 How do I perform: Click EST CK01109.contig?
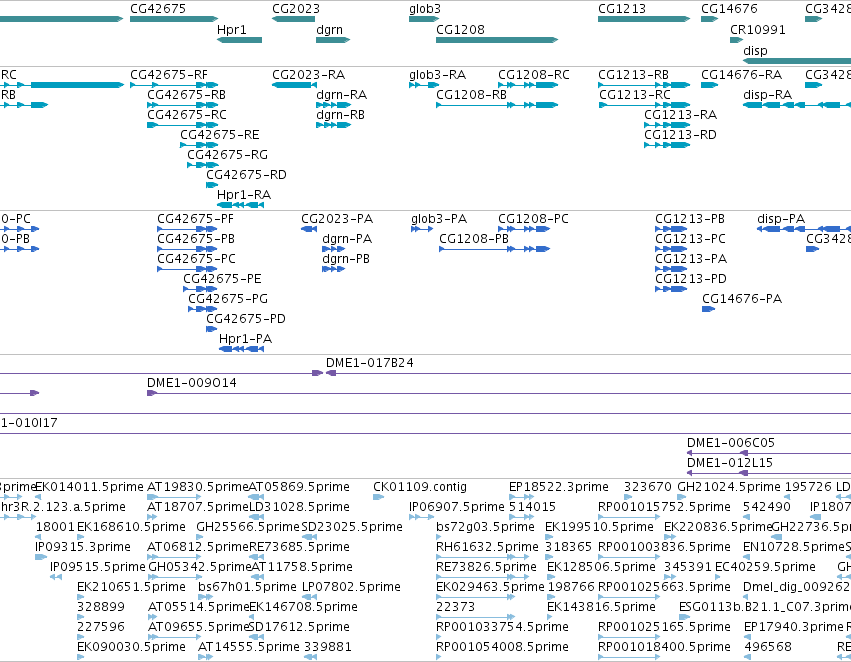(x=420, y=487)
